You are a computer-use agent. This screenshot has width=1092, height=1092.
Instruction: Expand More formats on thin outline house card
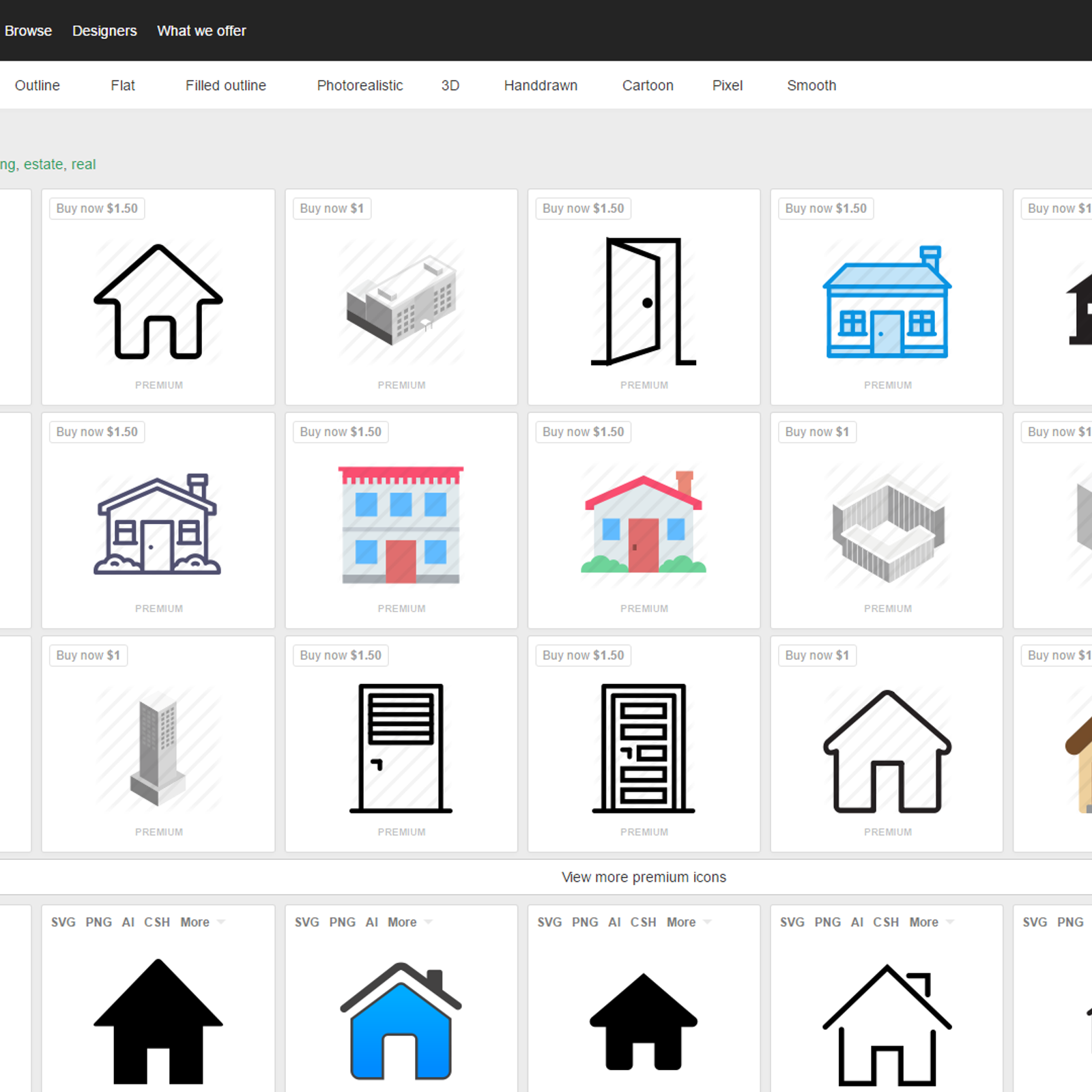point(932,922)
